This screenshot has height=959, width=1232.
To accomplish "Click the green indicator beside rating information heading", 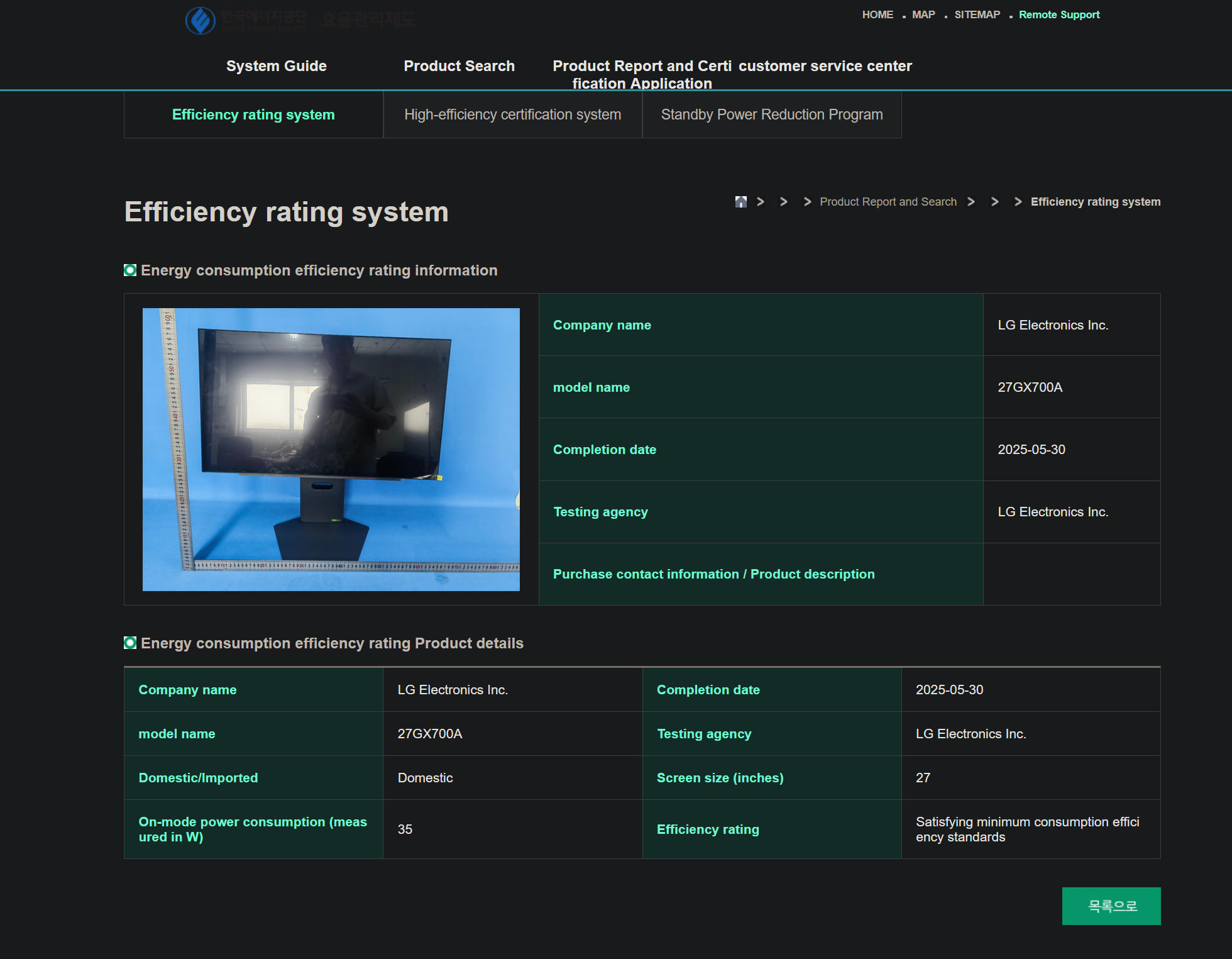I will click(x=129, y=270).
